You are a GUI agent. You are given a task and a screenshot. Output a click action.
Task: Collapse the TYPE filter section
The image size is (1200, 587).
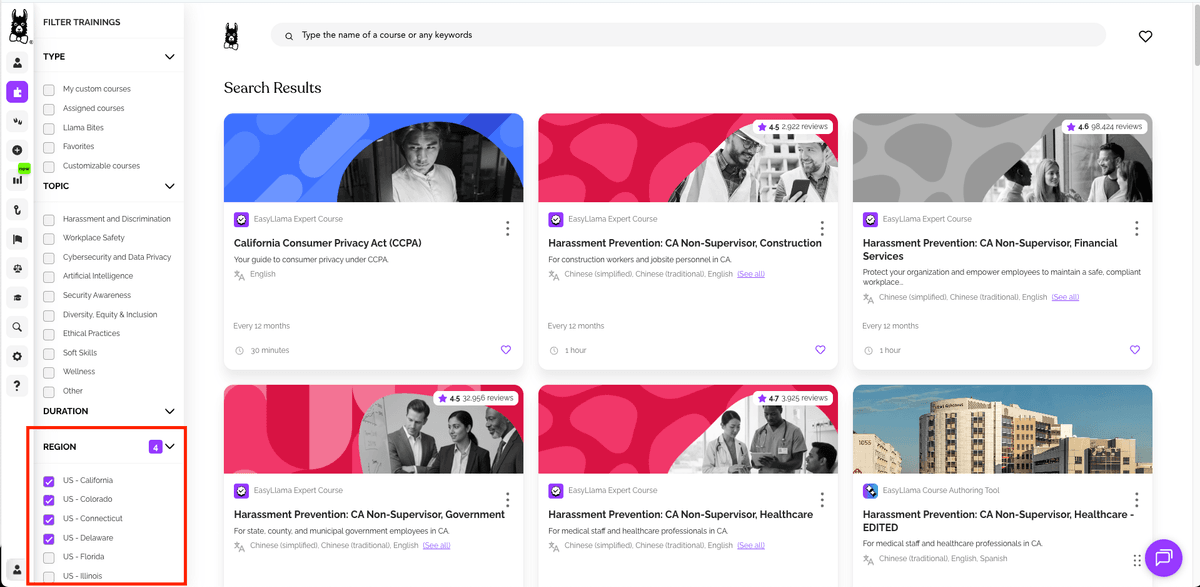170,57
